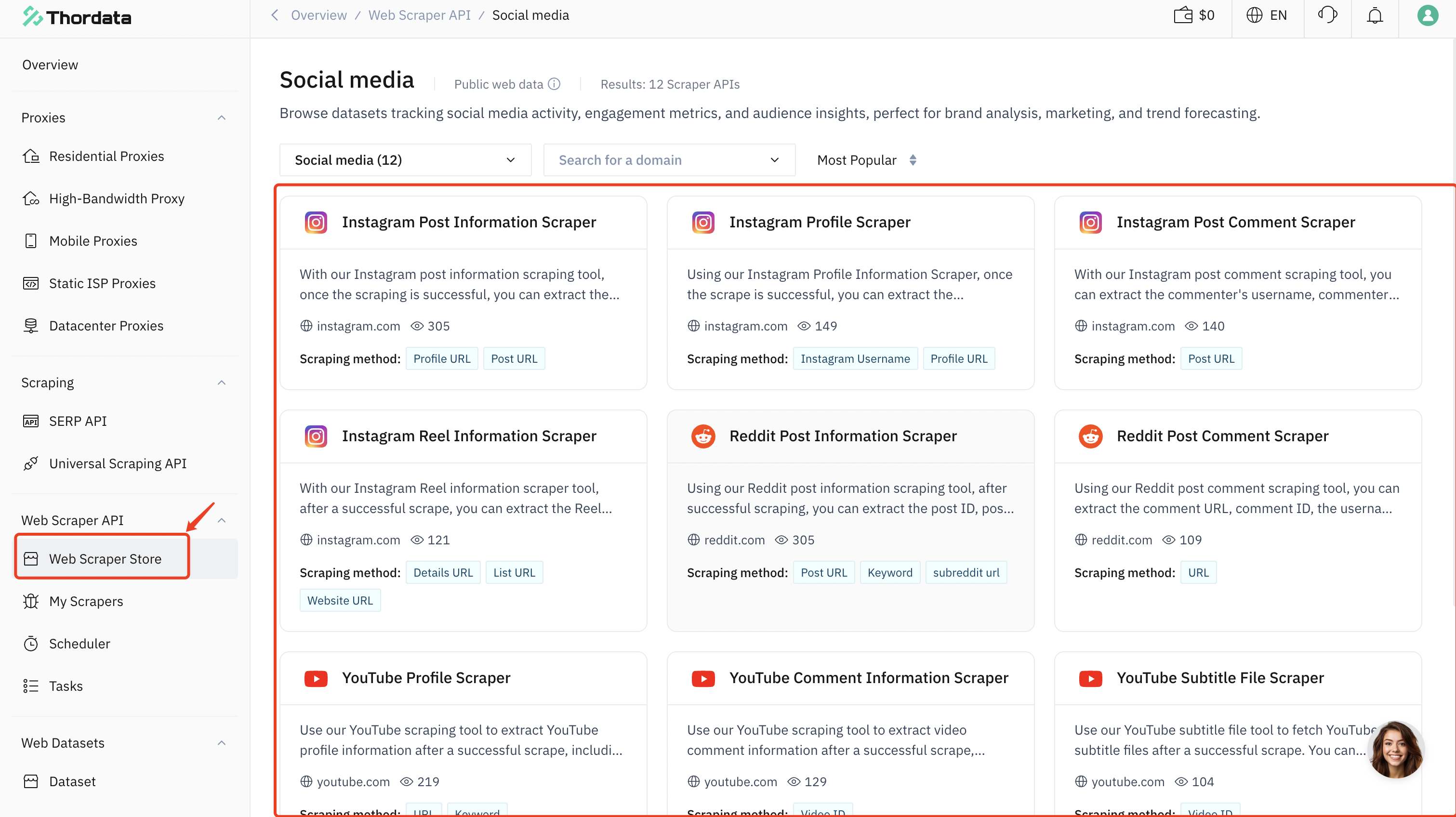Click the info icon beside Public web data

point(555,84)
